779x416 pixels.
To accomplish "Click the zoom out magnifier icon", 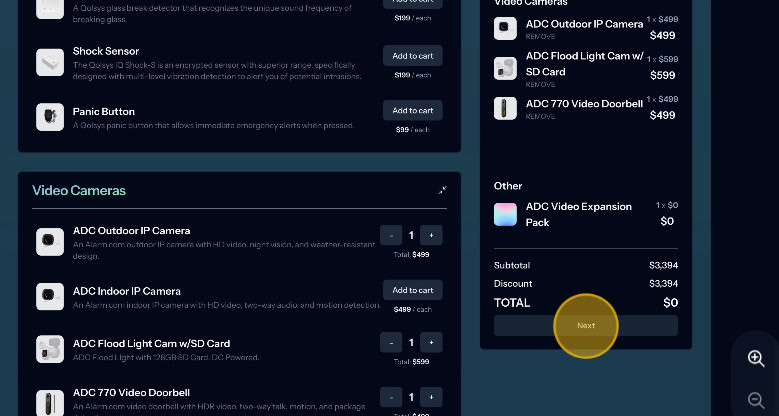I will [756, 400].
